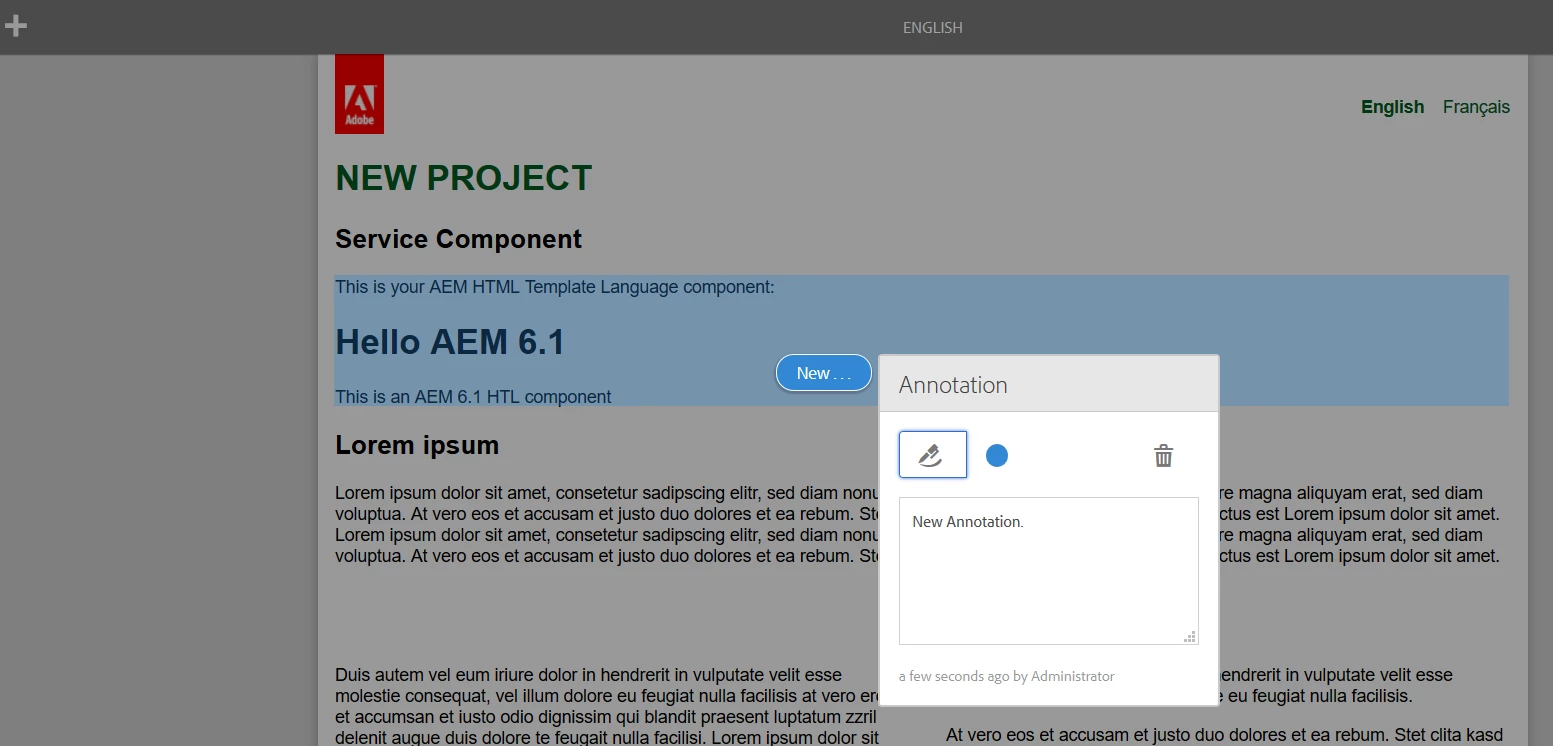1553x746 pixels.
Task: Select the English language link
Action: 1392,107
